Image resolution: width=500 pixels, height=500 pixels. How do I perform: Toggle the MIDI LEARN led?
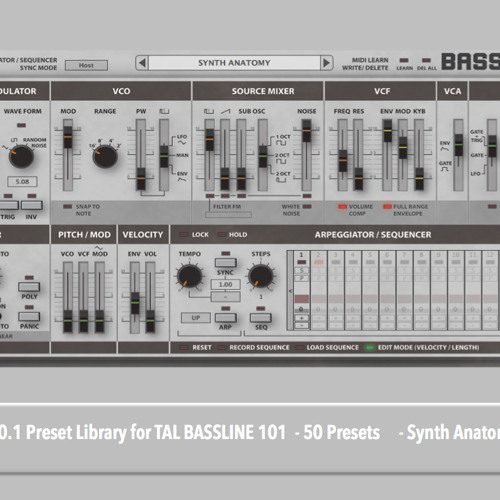[x=404, y=60]
